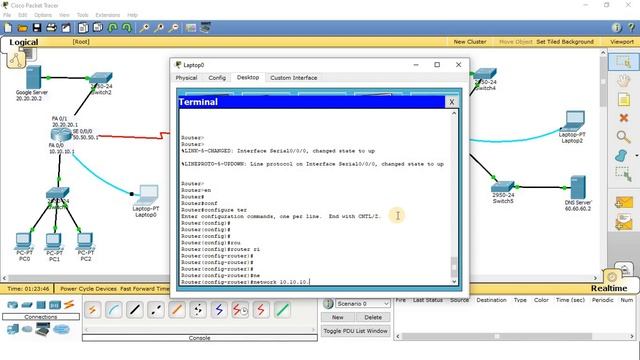Image resolution: width=640 pixels, height=360 pixels.
Task: Switch to Realtime mode tab
Action: [x=609, y=288]
